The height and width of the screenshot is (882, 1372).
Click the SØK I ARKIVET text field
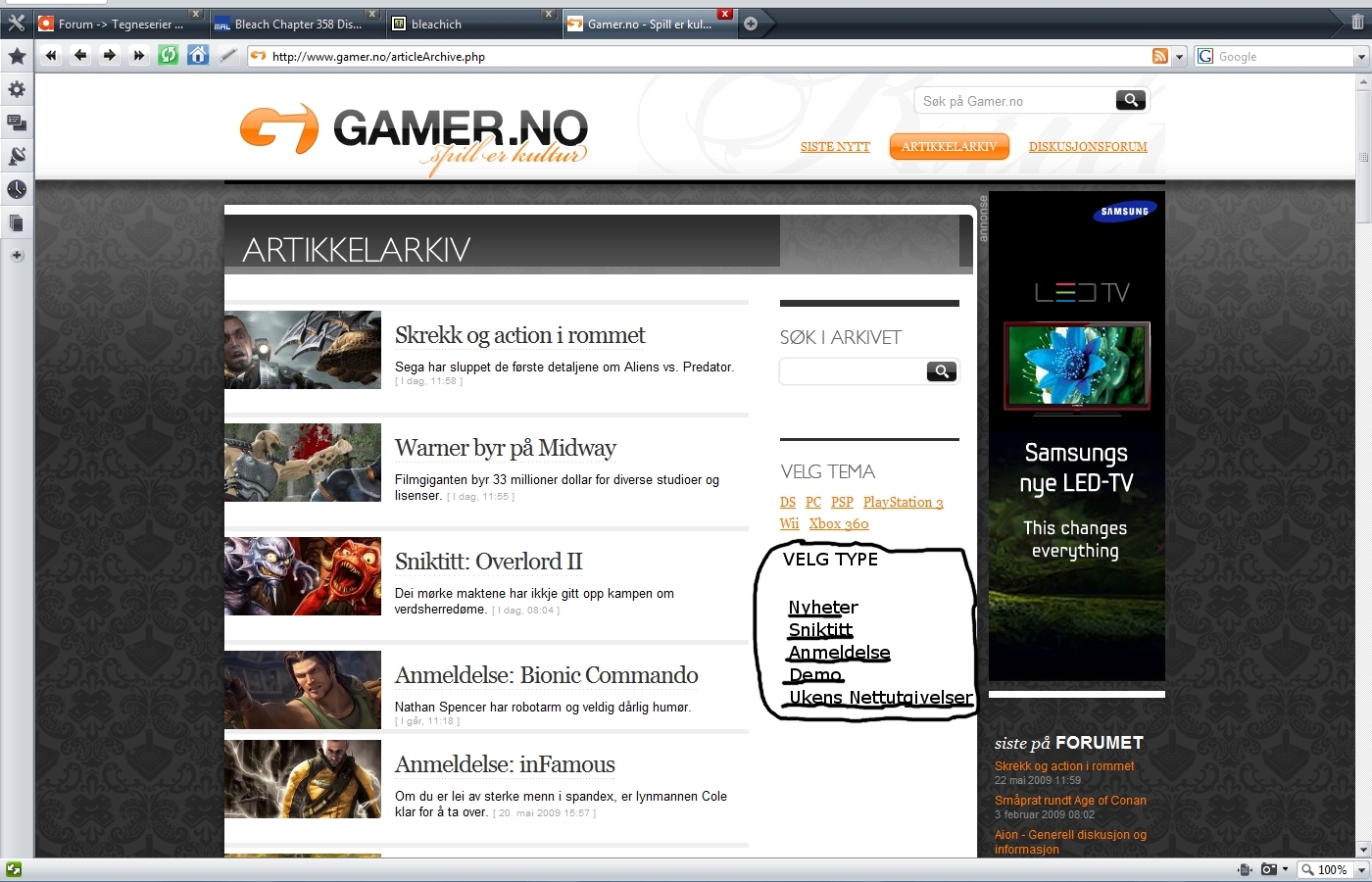pos(853,371)
